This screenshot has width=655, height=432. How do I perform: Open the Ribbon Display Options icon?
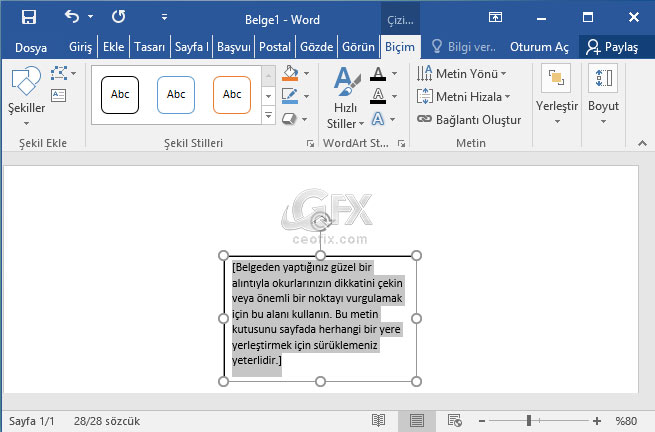[x=495, y=17]
